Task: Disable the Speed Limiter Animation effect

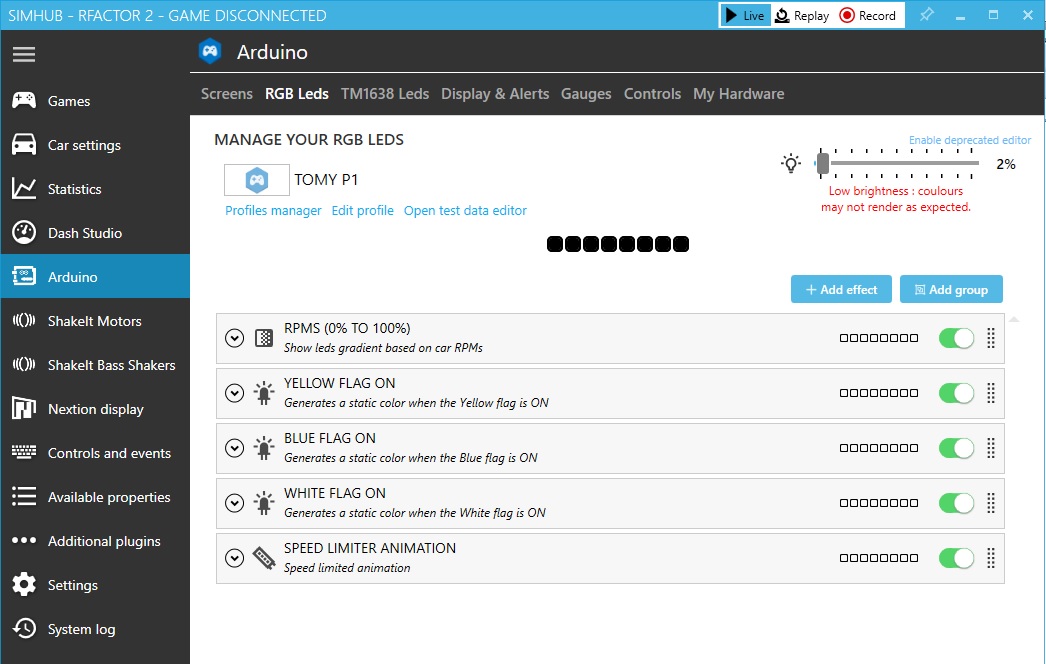Action: coord(956,558)
